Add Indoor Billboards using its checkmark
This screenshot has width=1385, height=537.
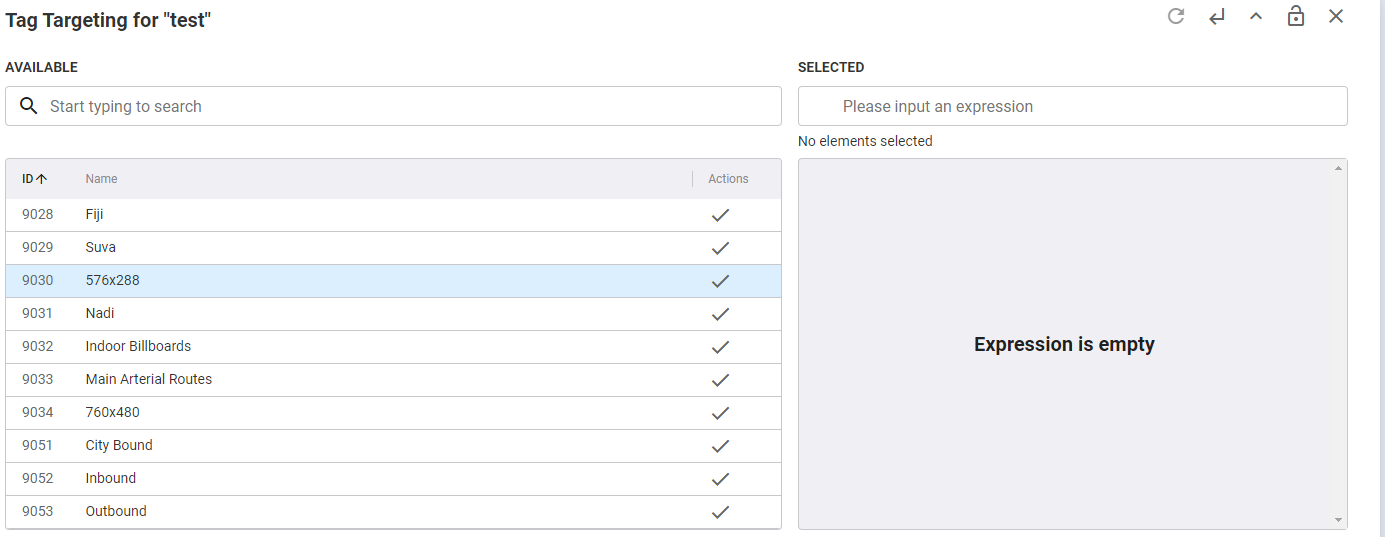[x=720, y=347]
